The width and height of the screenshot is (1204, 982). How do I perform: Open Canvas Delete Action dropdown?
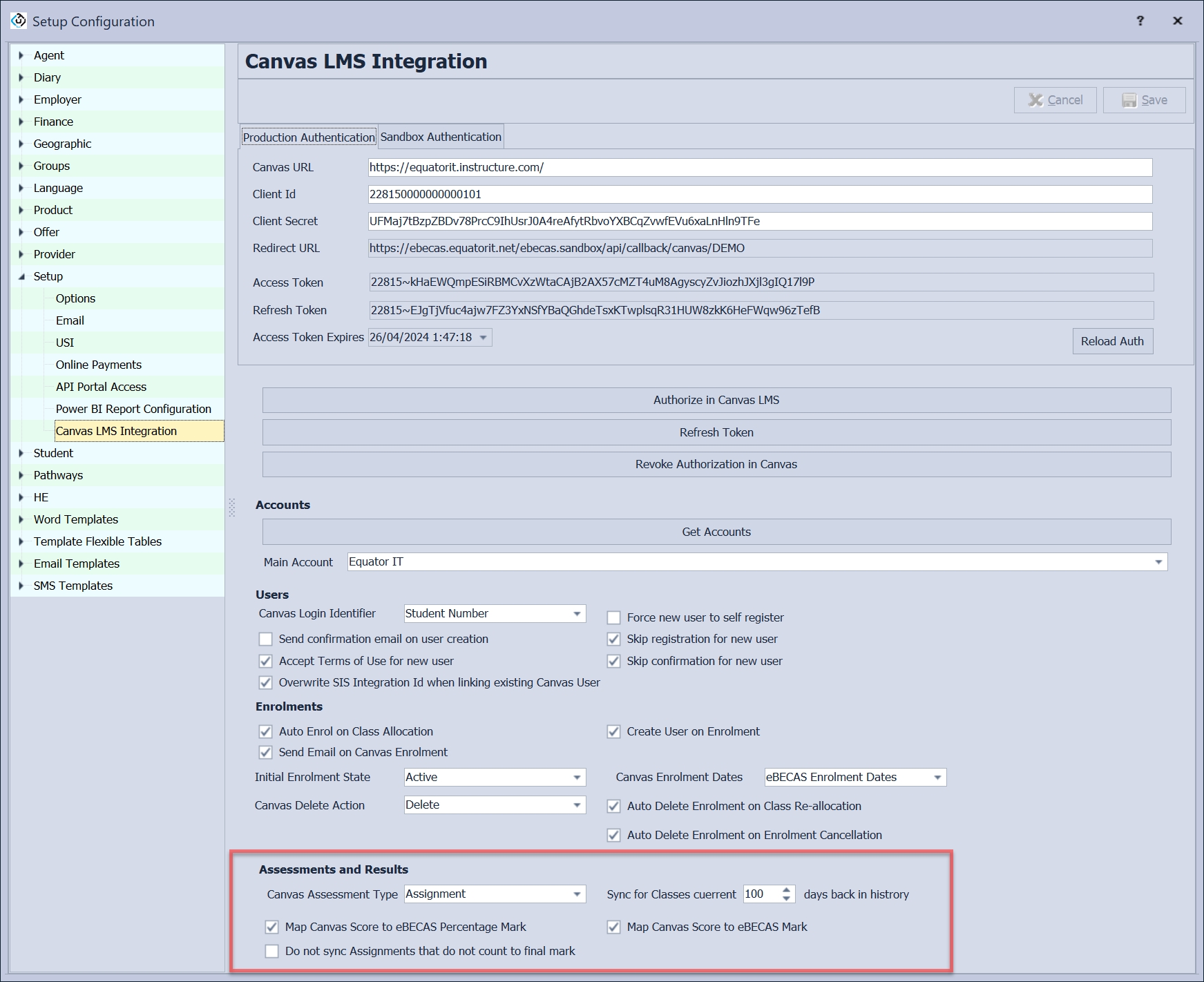coord(577,805)
